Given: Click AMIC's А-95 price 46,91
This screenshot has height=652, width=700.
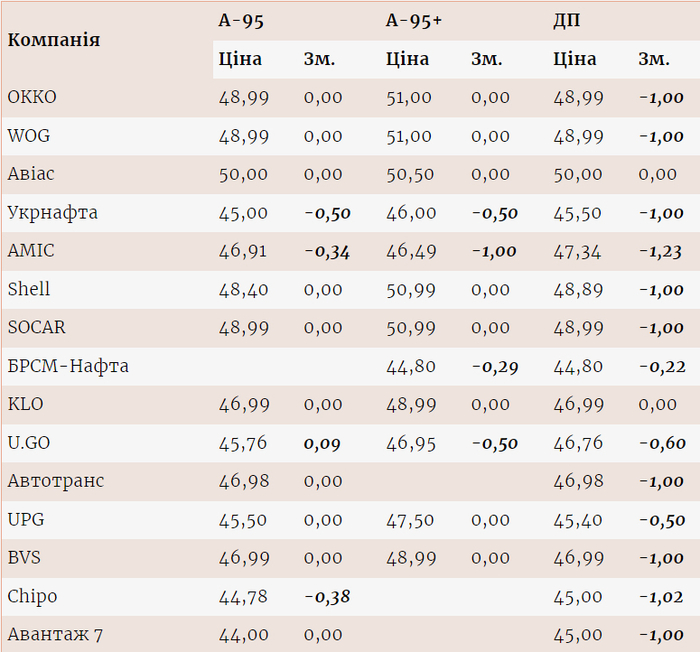Looking at the screenshot, I should coord(243,251).
